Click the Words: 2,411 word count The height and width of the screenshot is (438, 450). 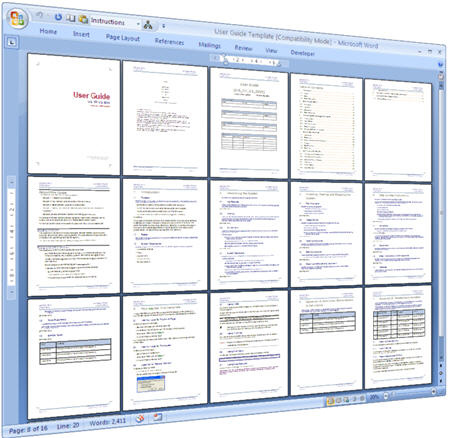point(108,422)
